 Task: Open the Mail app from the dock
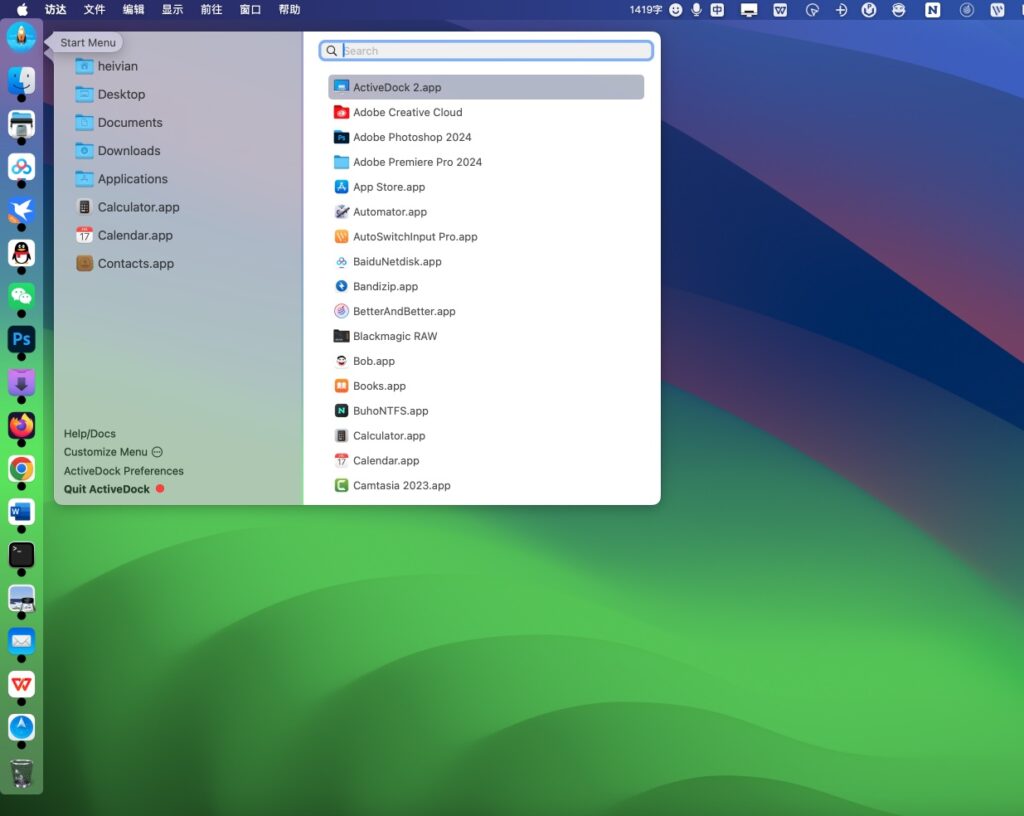tap(21, 641)
